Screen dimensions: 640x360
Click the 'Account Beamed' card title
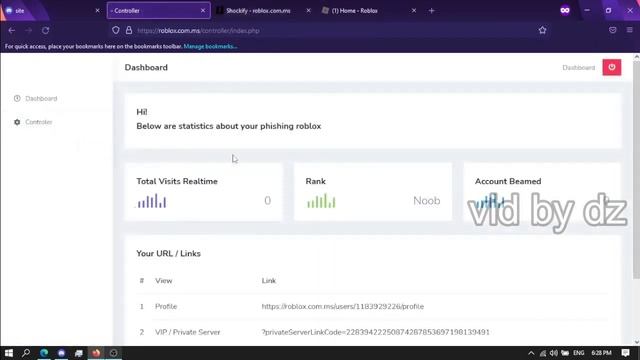[508, 181]
